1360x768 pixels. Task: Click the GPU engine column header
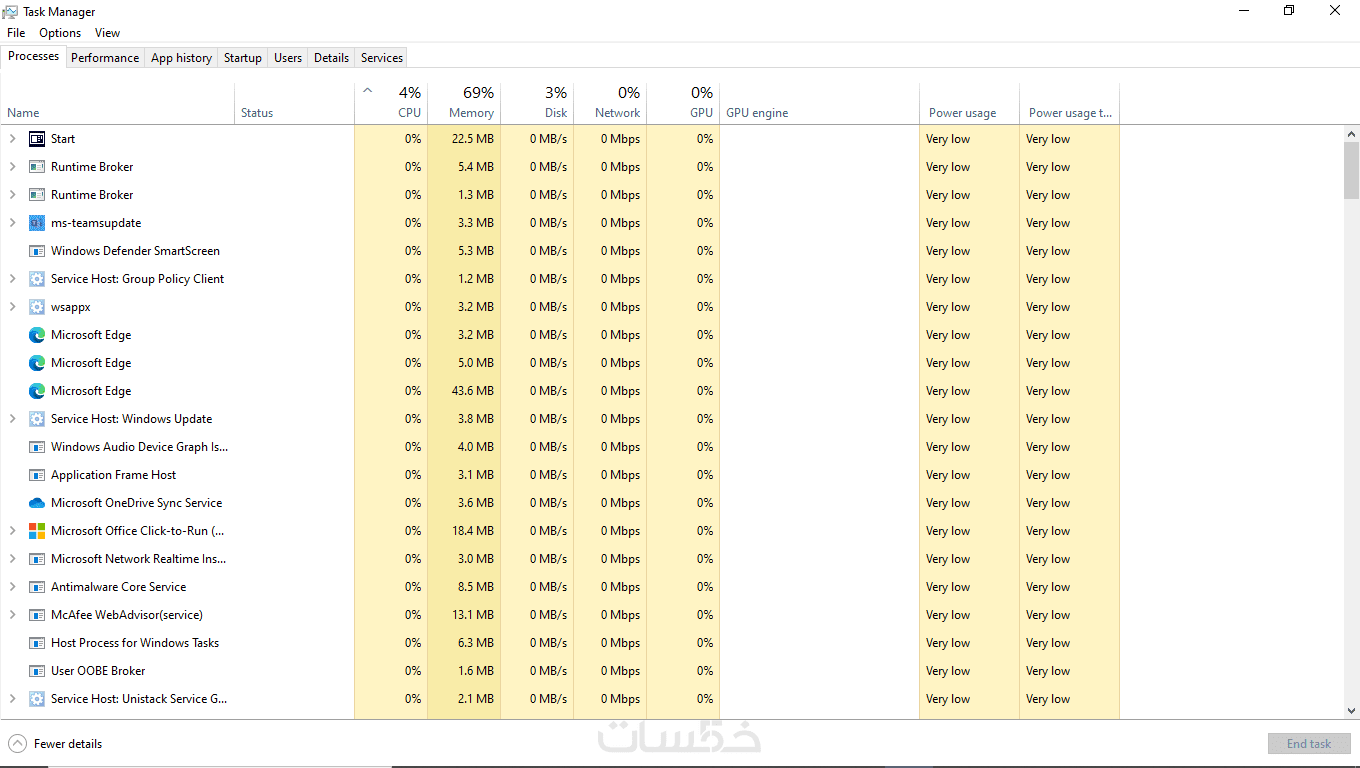point(819,103)
